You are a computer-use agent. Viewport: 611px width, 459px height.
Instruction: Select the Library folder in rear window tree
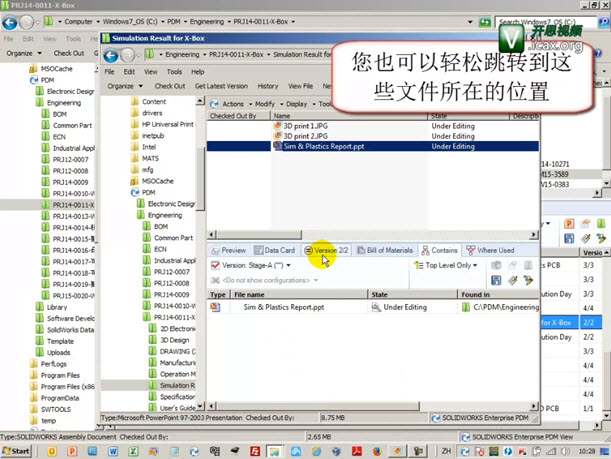pyautogui.click(x=57, y=307)
